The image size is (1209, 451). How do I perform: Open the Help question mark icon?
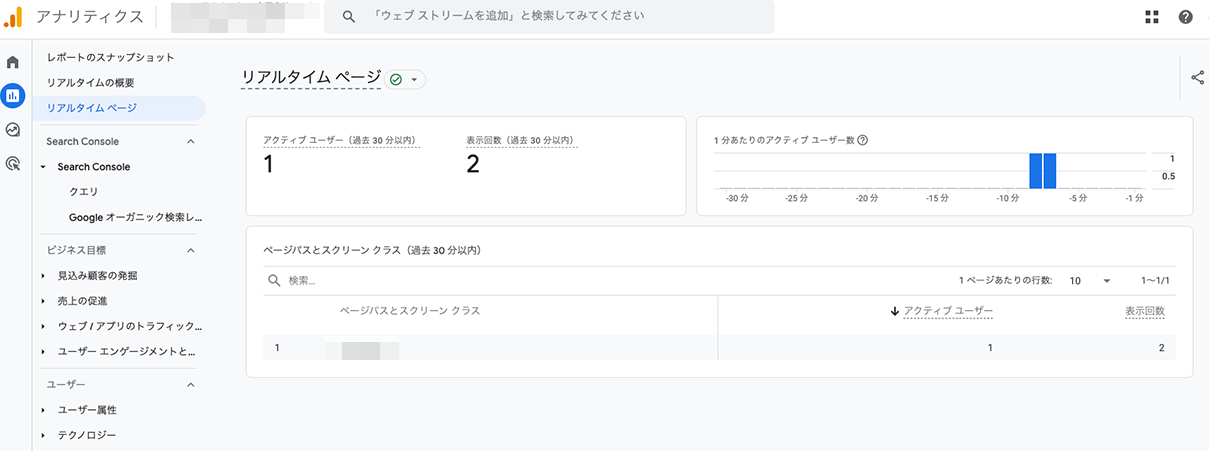pos(1186,17)
